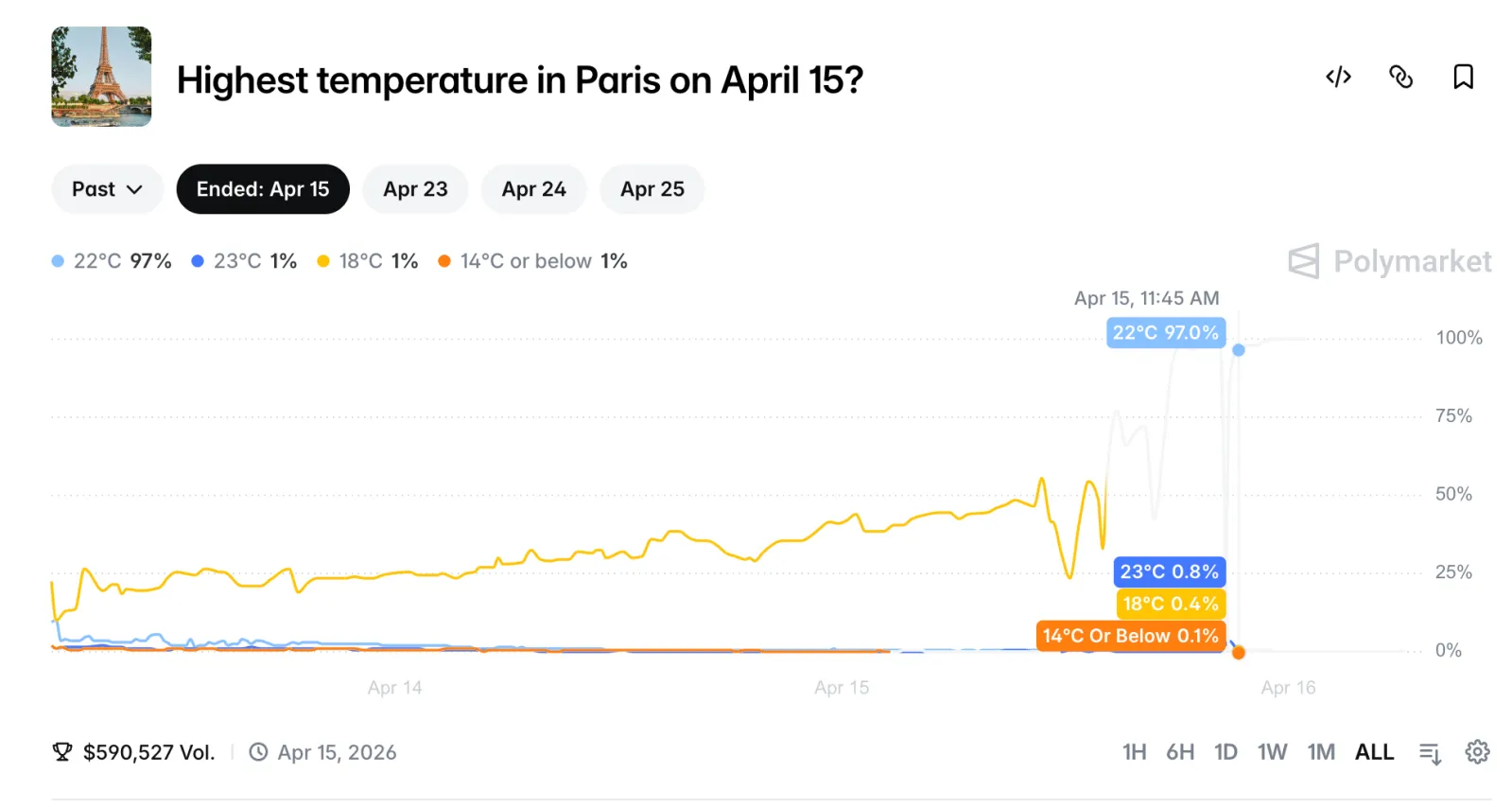Image resolution: width=1512 pixels, height=808 pixels.
Task: Copy the market link icon
Action: tap(1400, 77)
